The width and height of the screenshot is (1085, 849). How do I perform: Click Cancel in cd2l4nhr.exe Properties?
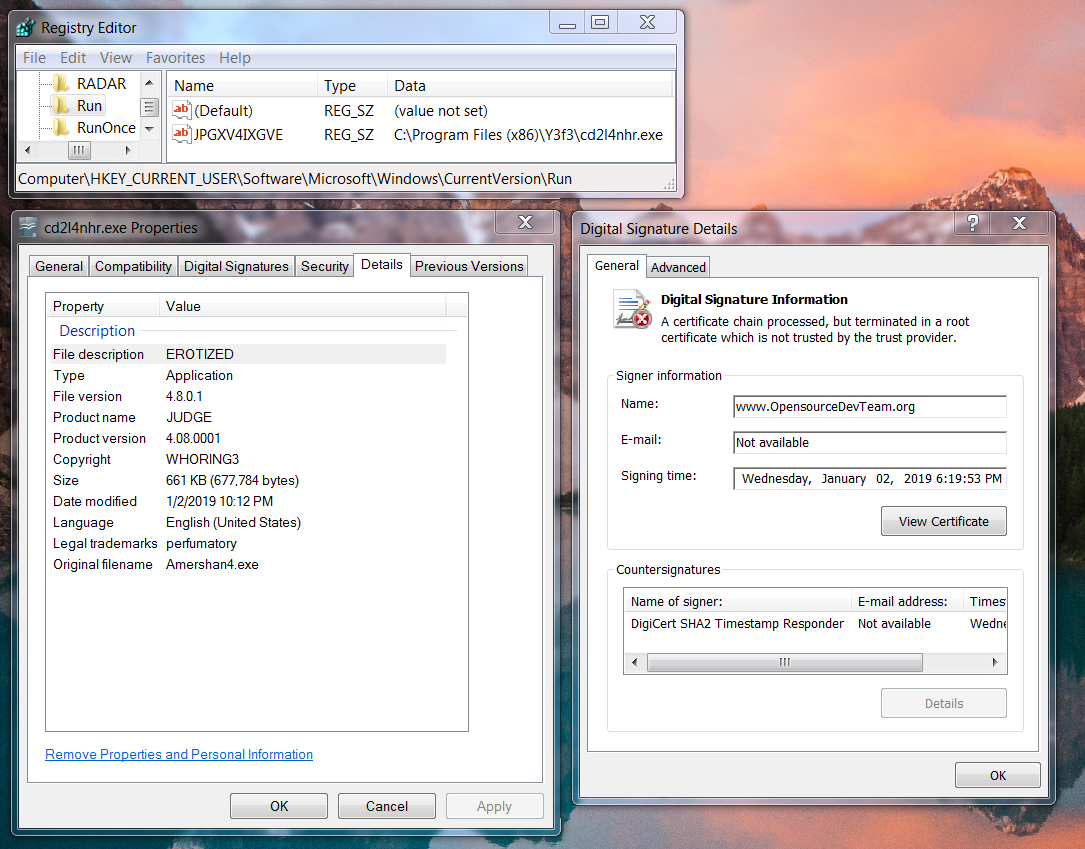[x=387, y=806]
